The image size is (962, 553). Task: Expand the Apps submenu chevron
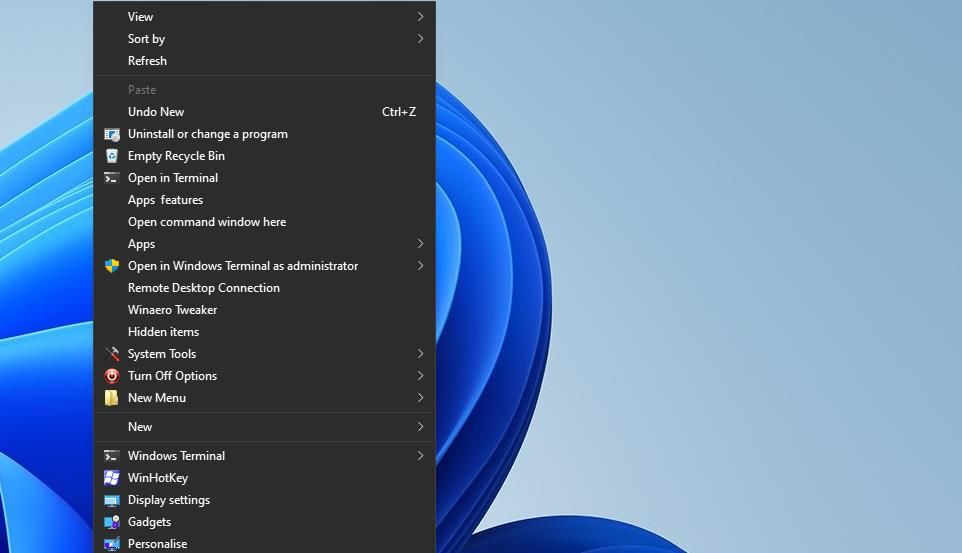[420, 244]
